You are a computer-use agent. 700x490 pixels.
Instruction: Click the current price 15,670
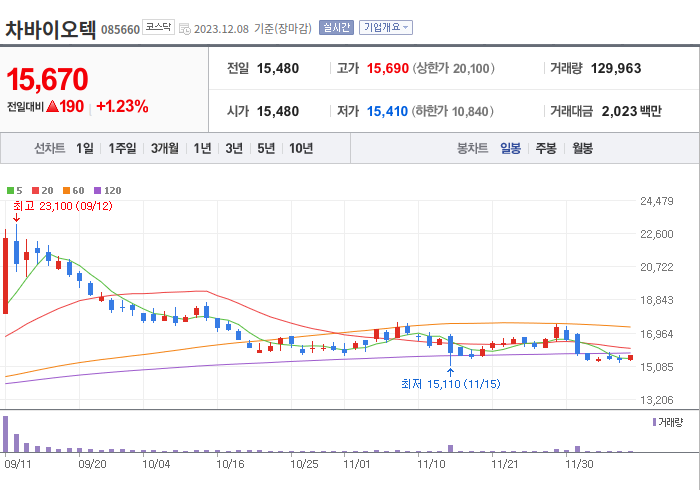coord(47,79)
